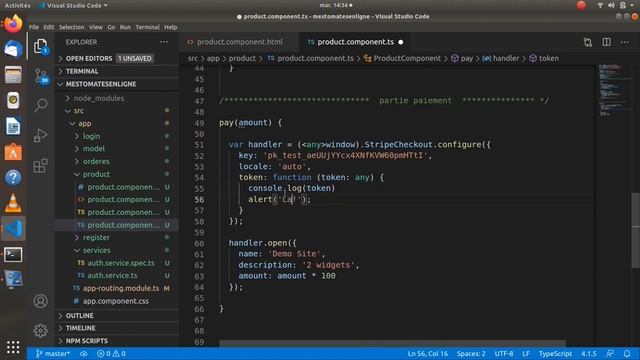
Task: Open the Explorer view in activity bar
Action: coord(40,46)
